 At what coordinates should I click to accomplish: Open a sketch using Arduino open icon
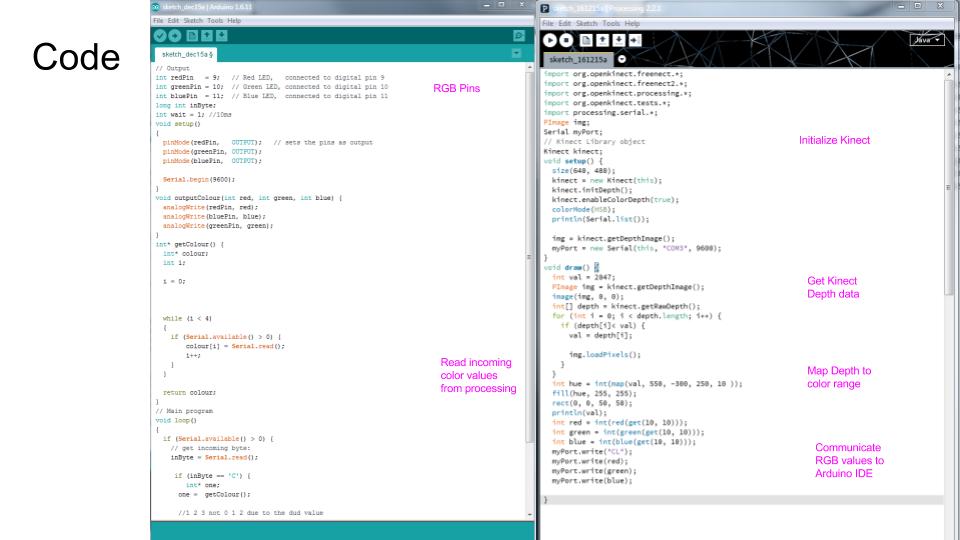click(206, 35)
